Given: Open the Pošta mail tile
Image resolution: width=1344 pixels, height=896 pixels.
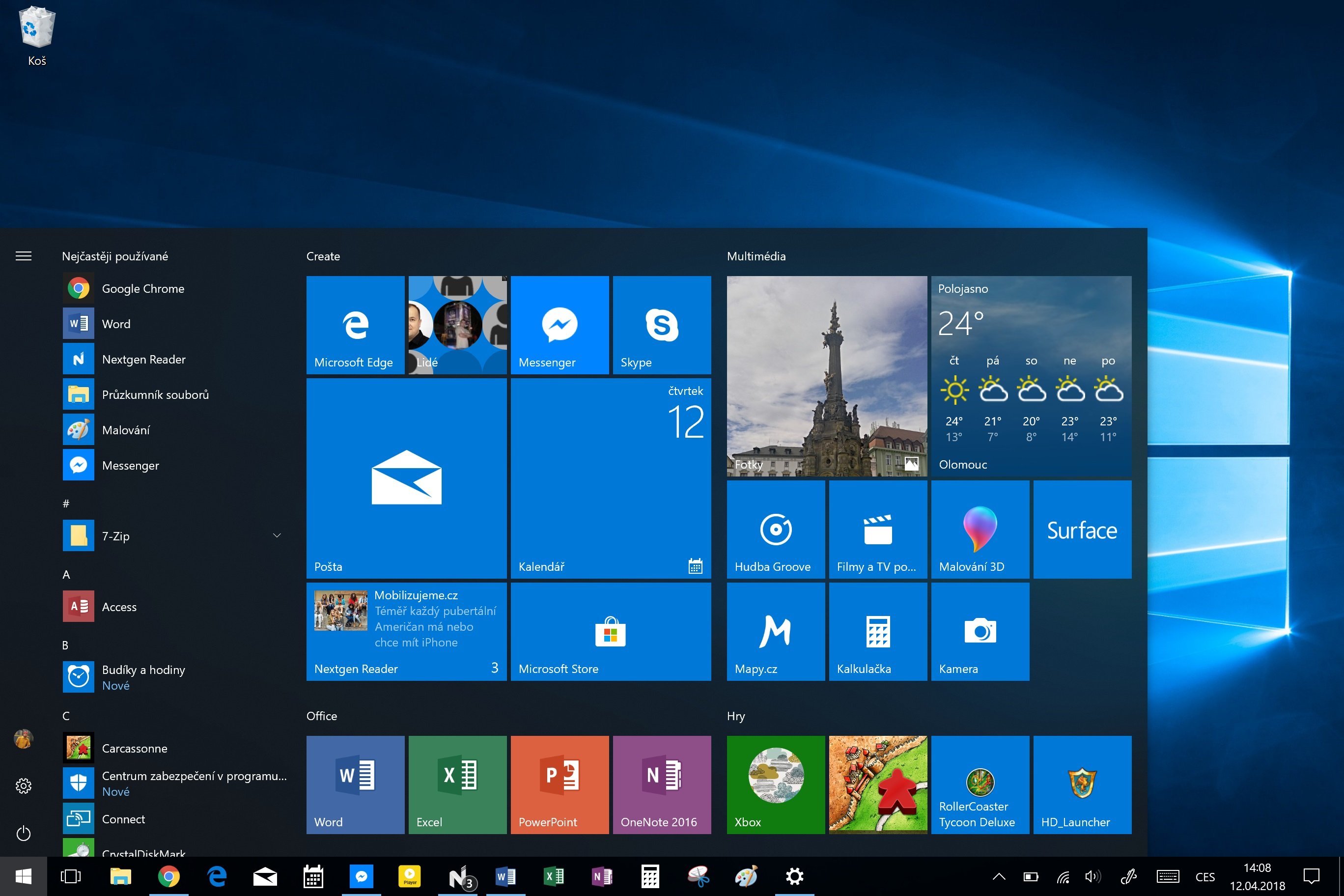Looking at the screenshot, I should pyautogui.click(x=406, y=478).
